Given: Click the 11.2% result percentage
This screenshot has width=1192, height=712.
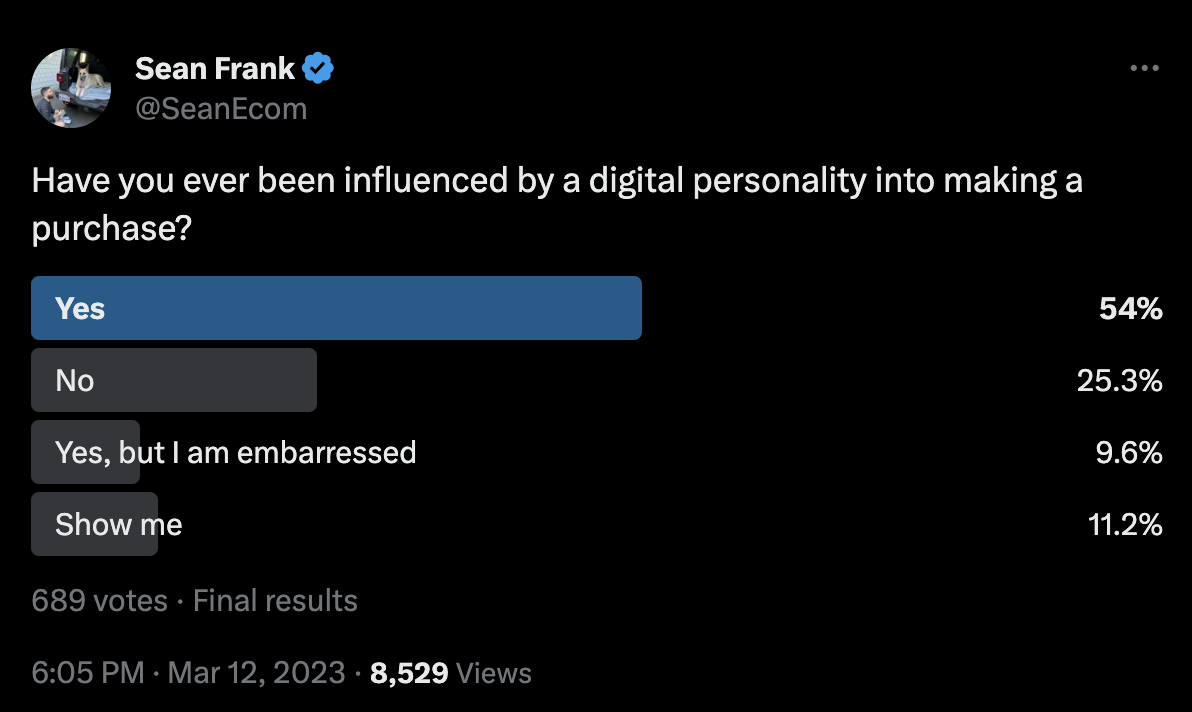Looking at the screenshot, I should pos(1125,524).
